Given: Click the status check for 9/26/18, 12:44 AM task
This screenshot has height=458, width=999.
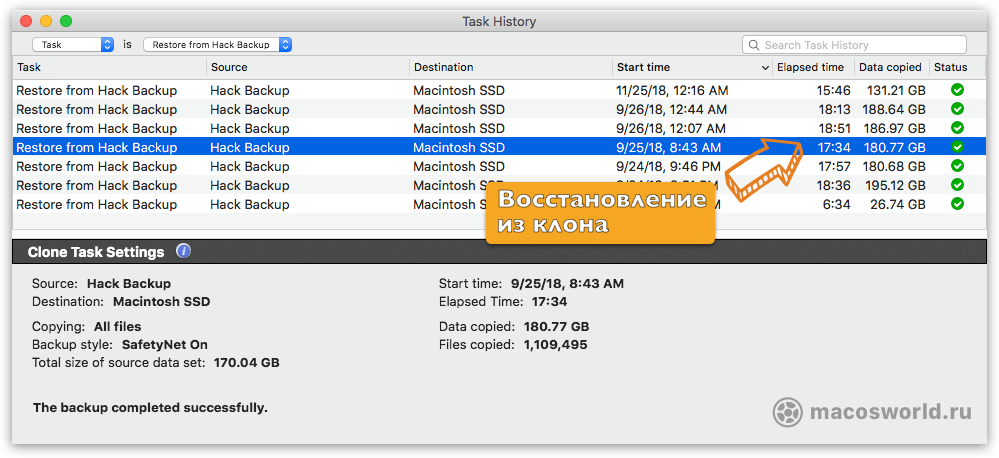Looking at the screenshot, I should pos(957,109).
